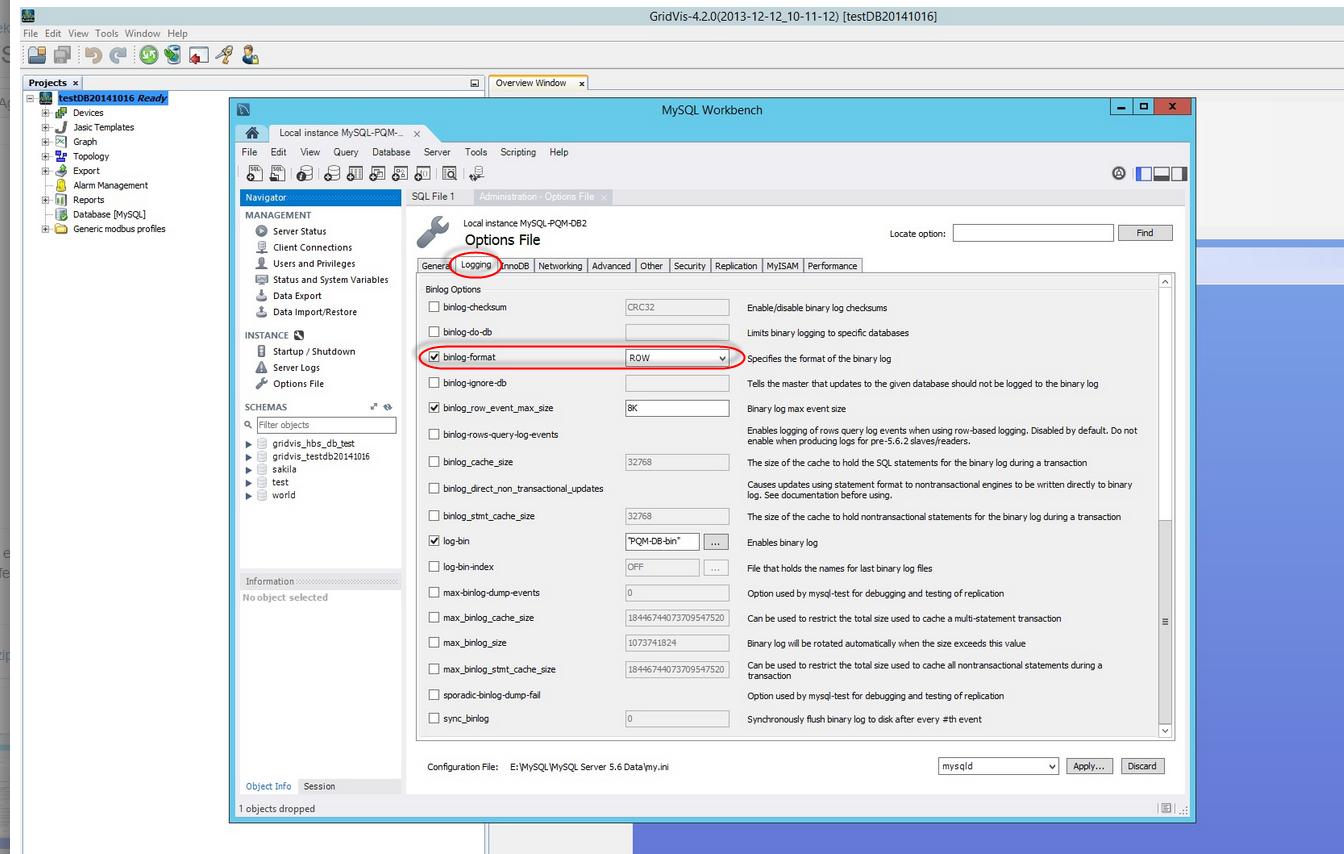Viewport: 1344px width, 854px height.
Task: Switch to the Networking options tab
Action: coord(560,266)
